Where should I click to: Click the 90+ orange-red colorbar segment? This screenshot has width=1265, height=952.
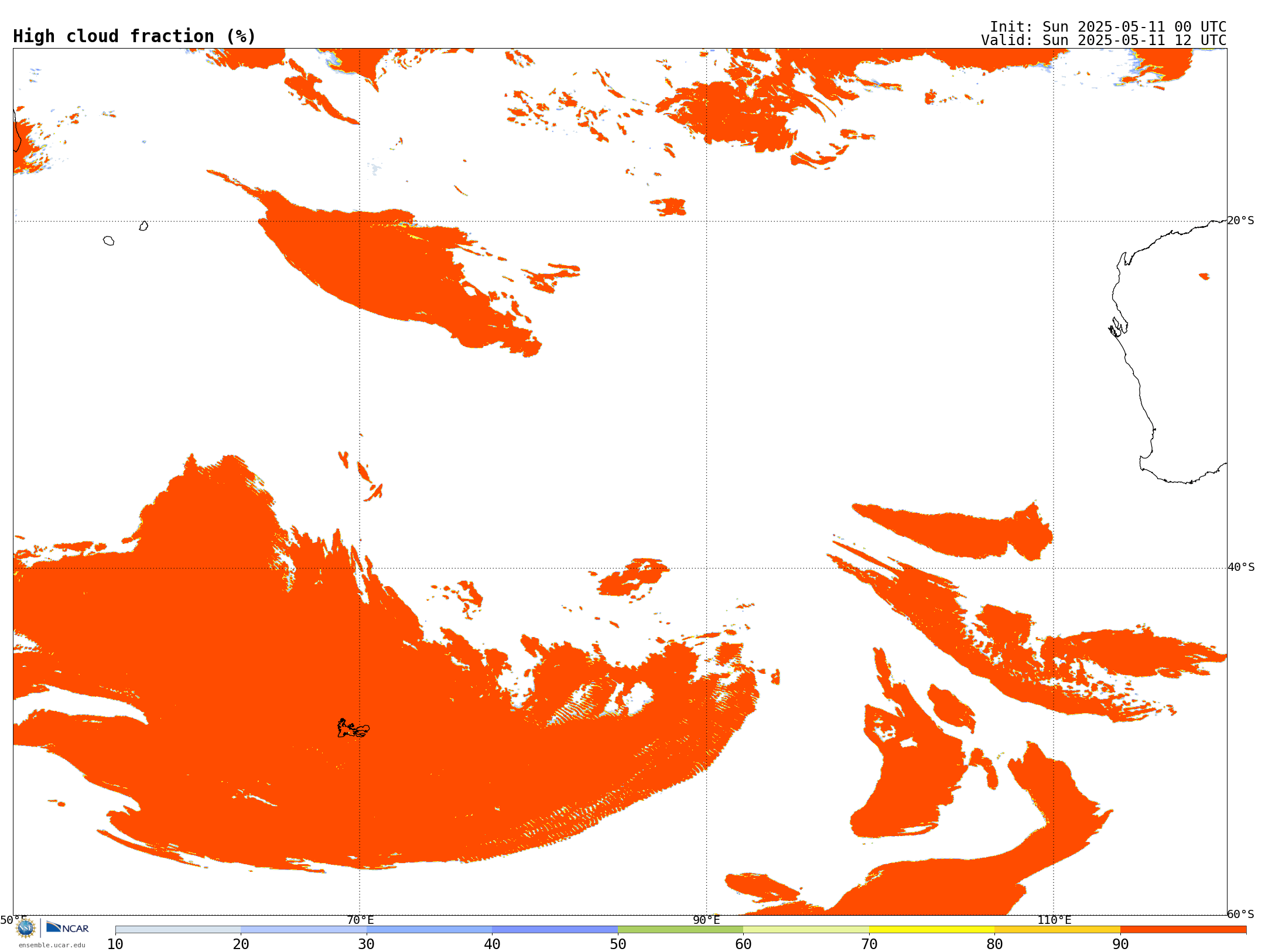coord(1183,930)
